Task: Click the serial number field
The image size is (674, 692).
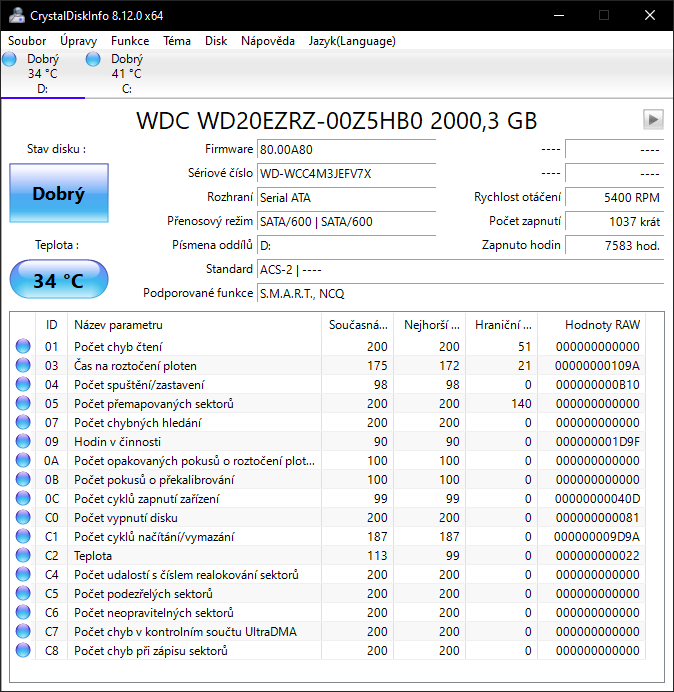Action: 345,173
